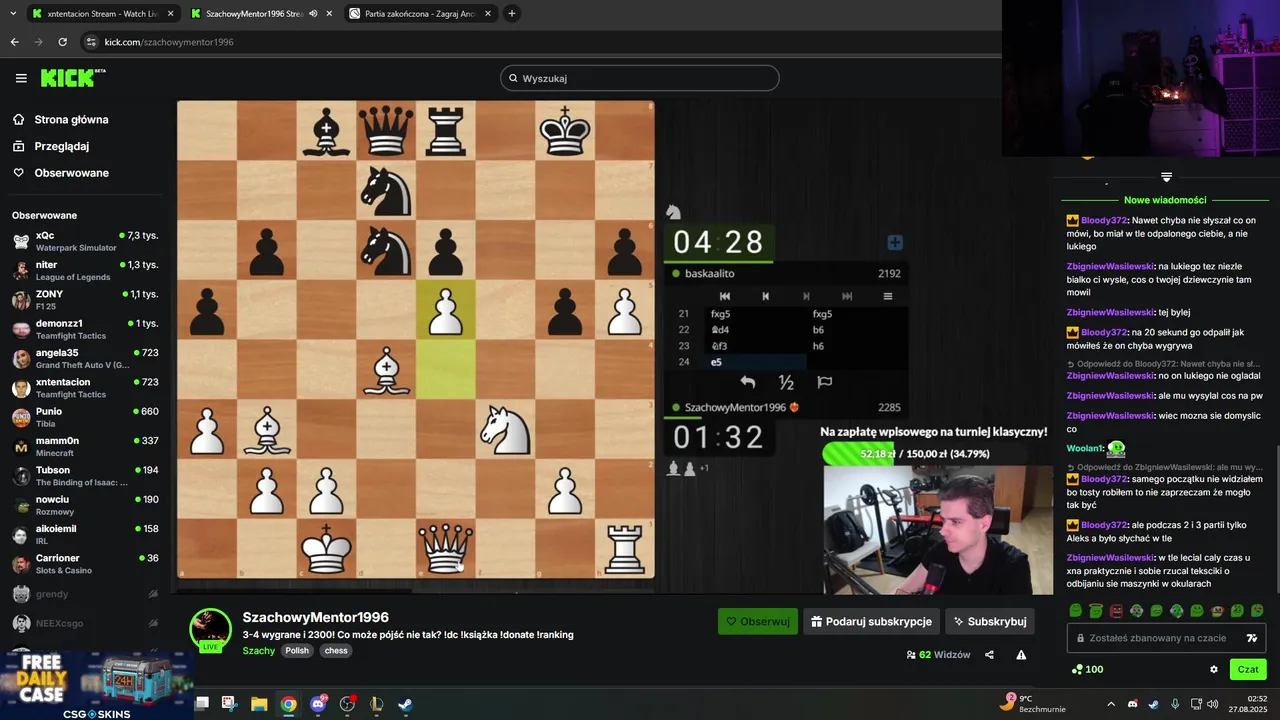Click the browser back arrow
This screenshot has height=720, width=1280.
[x=14, y=42]
